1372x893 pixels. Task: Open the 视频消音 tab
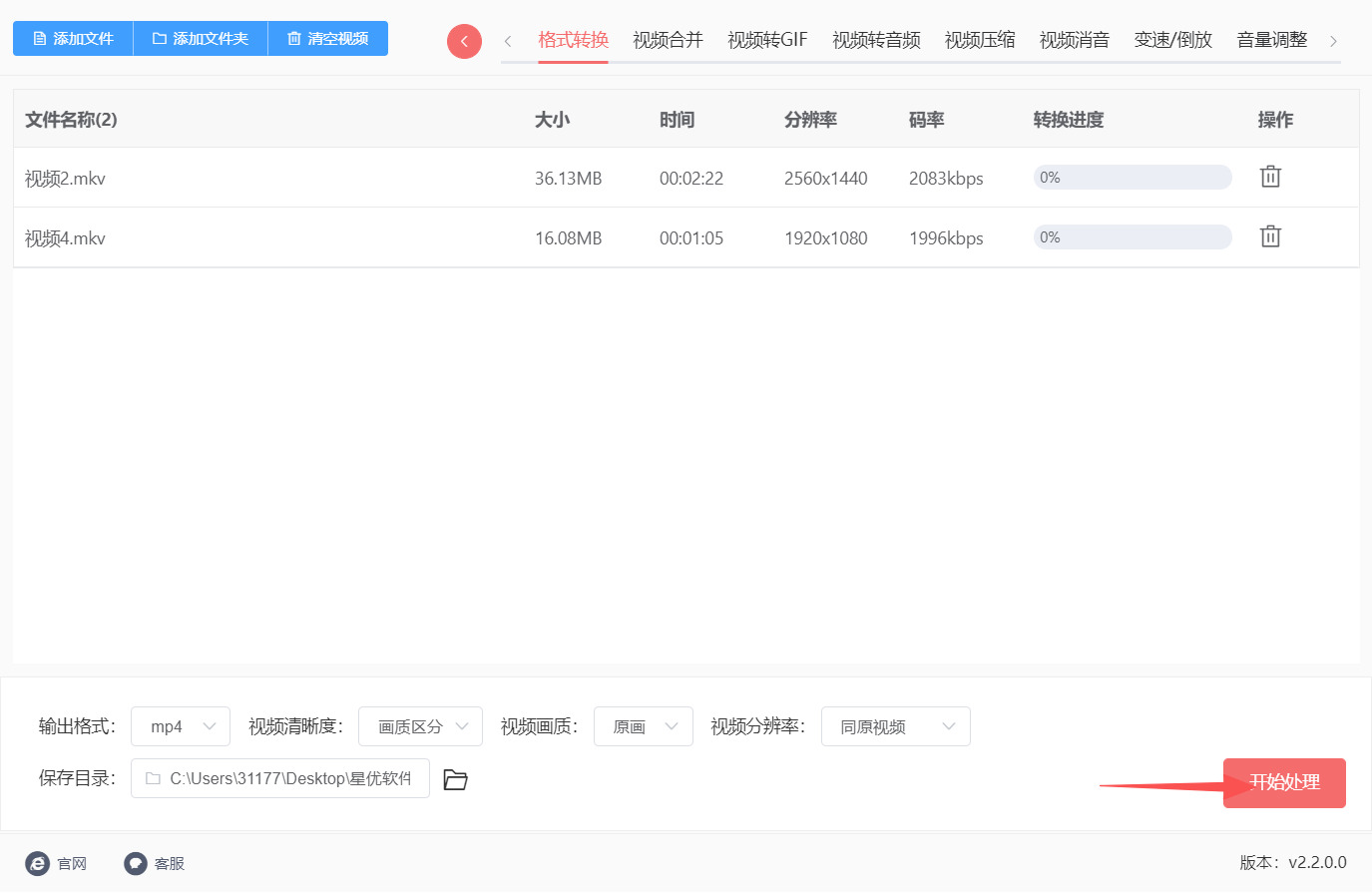coord(1075,40)
